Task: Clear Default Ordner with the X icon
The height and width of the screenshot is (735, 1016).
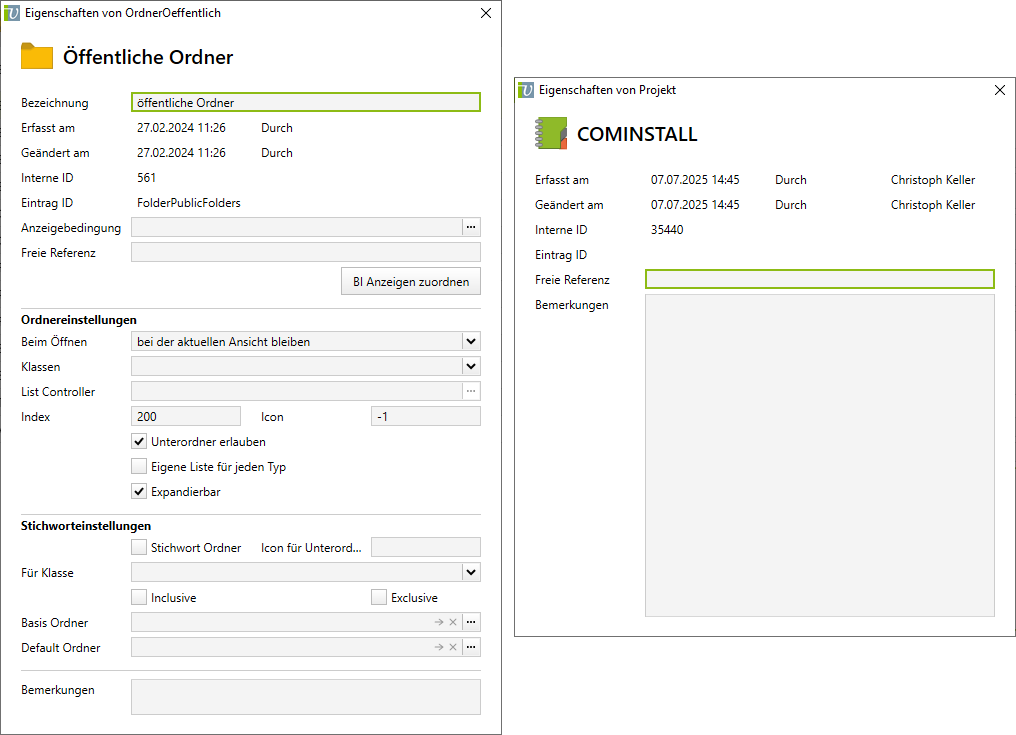Action: click(452, 647)
